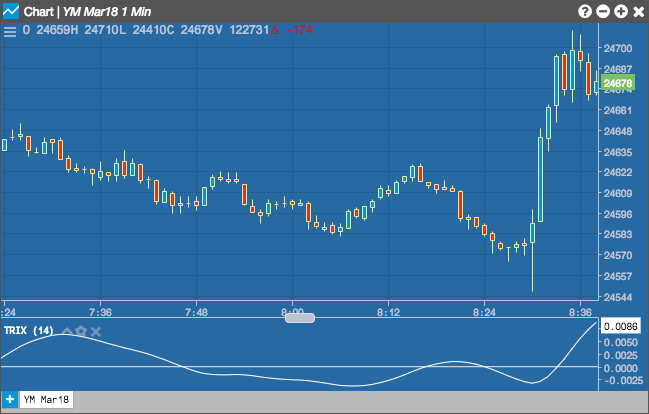Close the chart widget with X
Screen dimensions: 649x414
639,12
